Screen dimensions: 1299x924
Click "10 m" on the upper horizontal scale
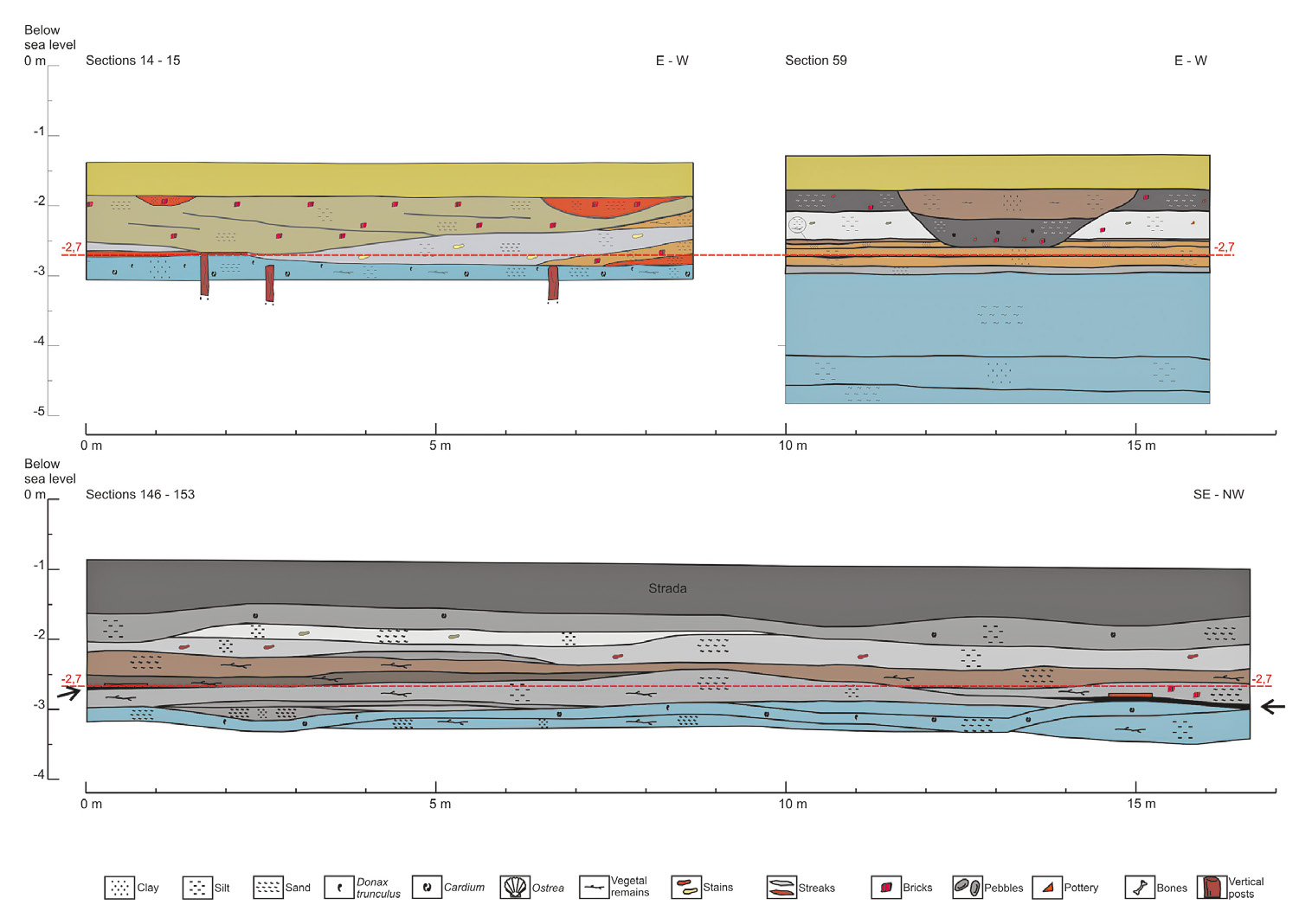pos(793,446)
